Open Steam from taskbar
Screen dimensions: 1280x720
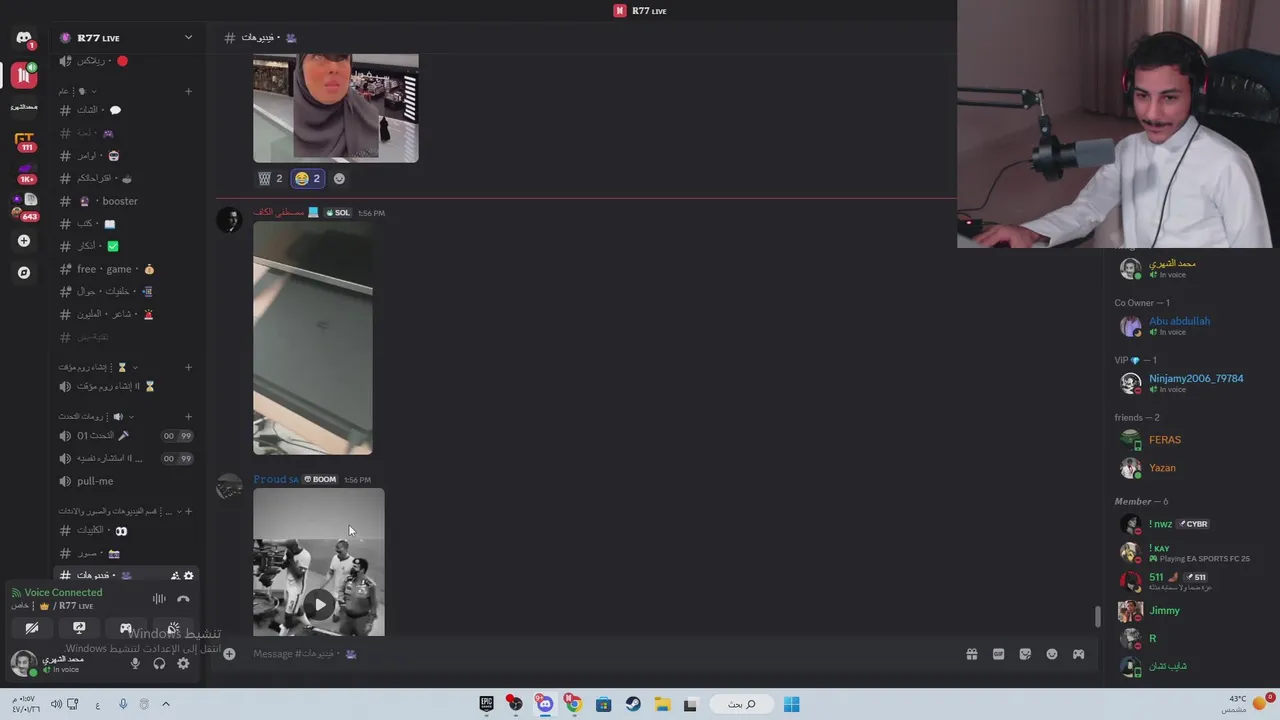click(633, 704)
